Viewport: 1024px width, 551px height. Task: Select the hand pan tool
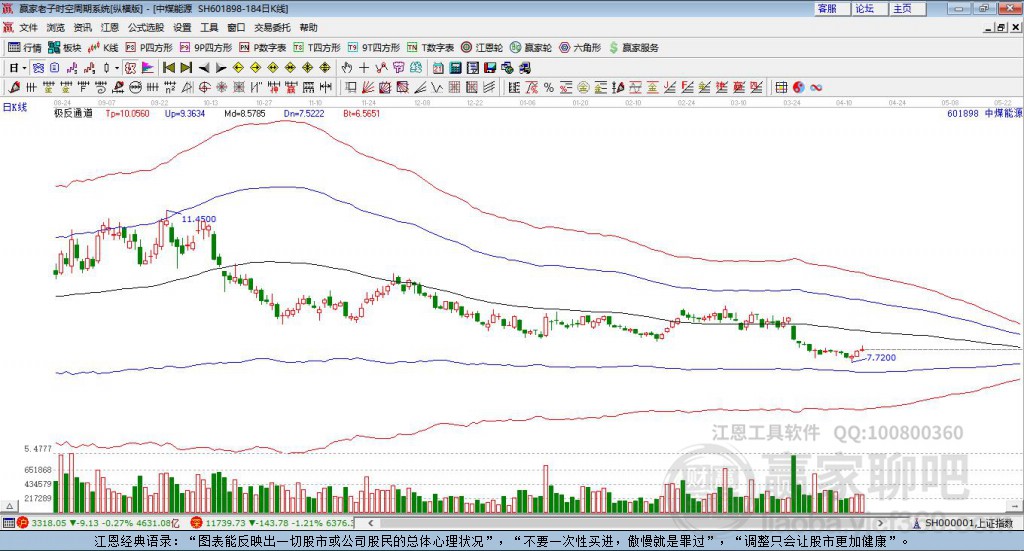(347, 67)
